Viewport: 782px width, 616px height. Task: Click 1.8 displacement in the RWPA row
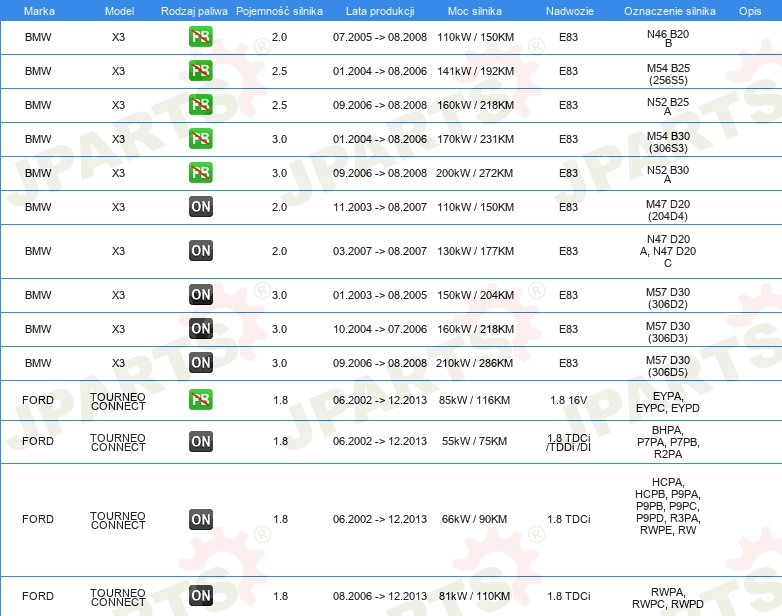[280, 596]
